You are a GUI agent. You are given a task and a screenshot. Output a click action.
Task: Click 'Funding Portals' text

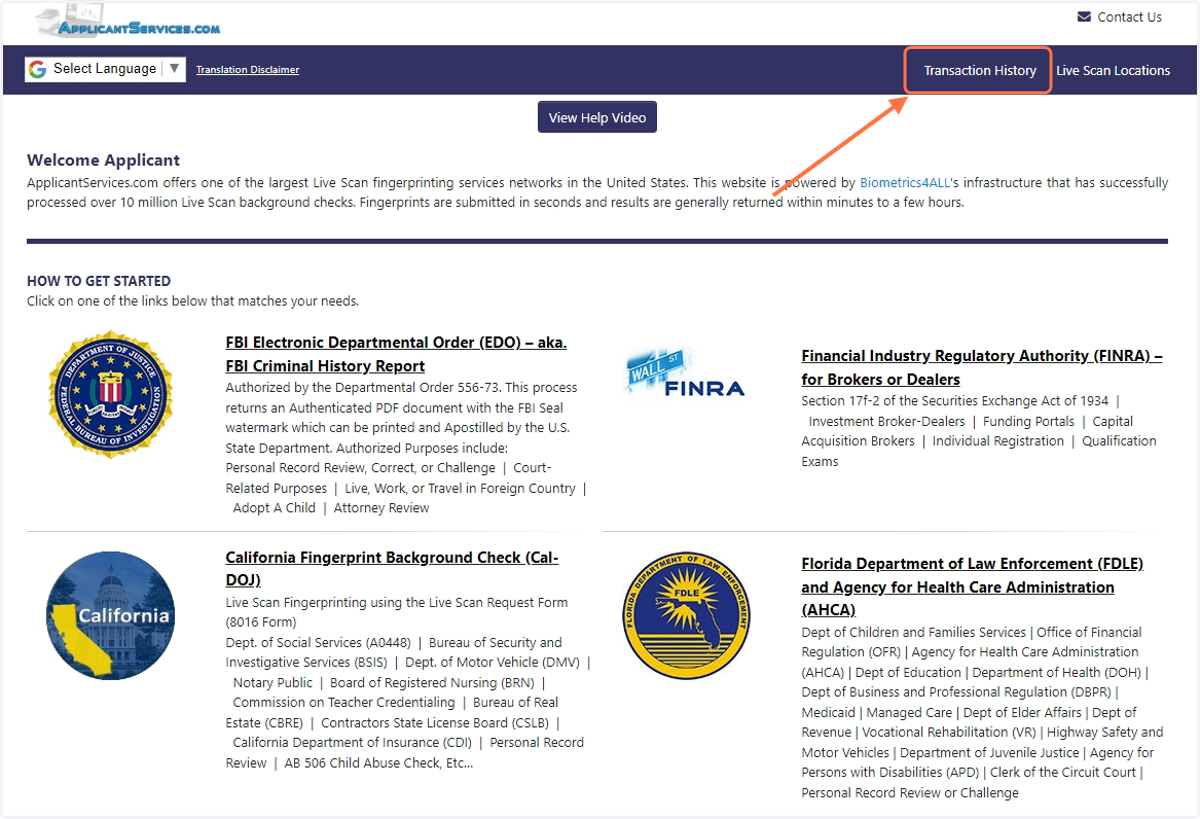[x=1029, y=422]
